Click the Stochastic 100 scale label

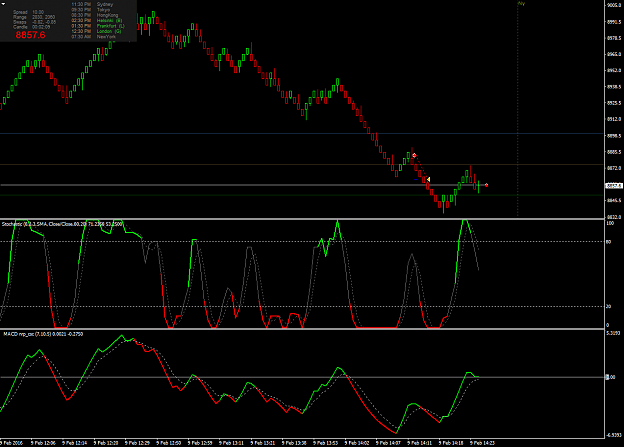tap(610, 224)
